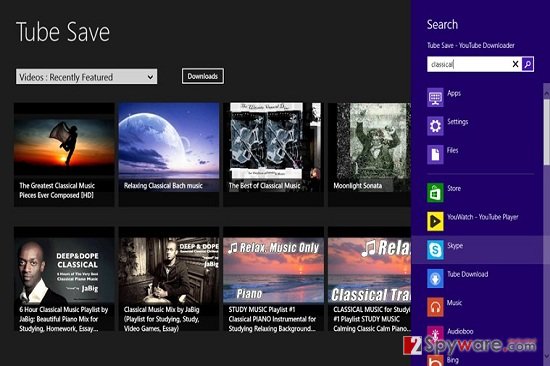550x366 pixels.
Task: Click the Tube Download text entry
Action: point(468,274)
